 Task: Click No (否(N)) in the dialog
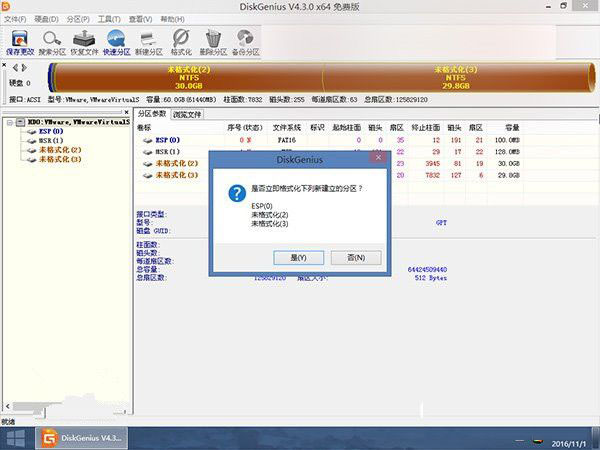point(356,258)
